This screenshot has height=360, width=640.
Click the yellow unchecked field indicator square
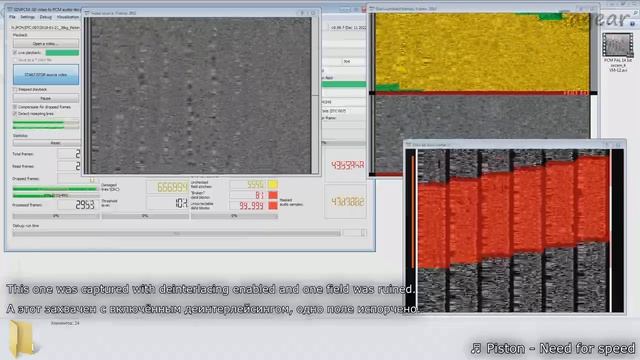tap(273, 185)
